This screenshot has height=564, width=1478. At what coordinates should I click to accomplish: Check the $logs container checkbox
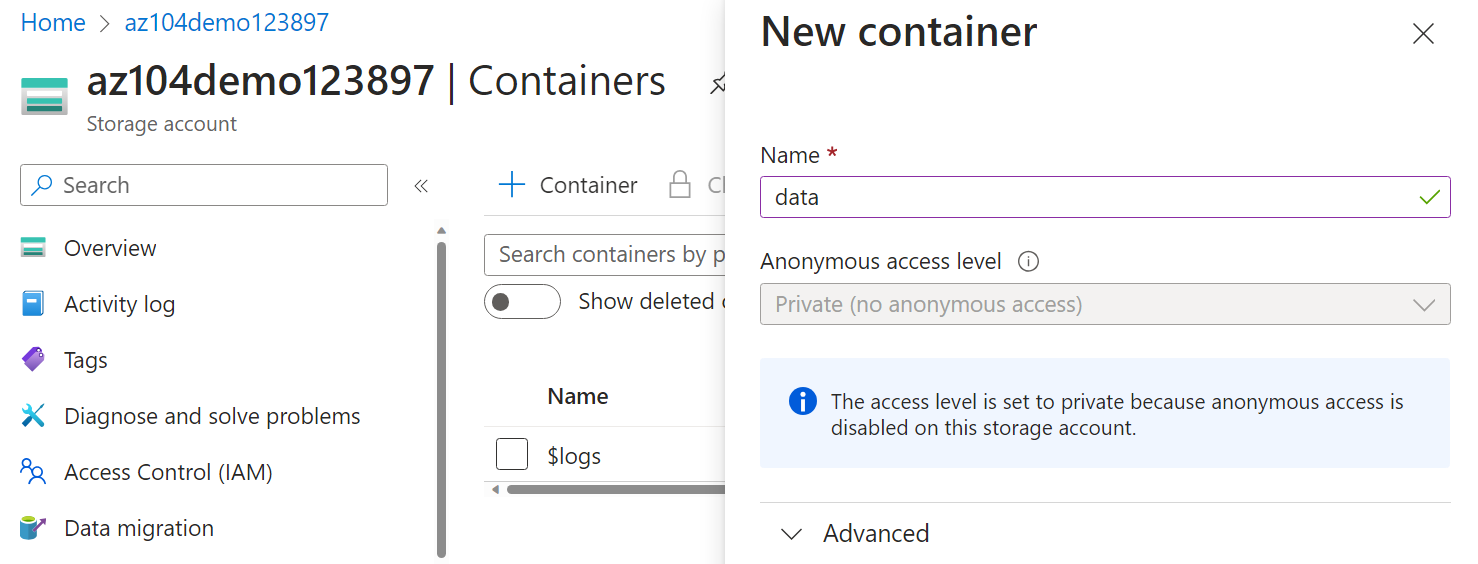pyautogui.click(x=512, y=455)
